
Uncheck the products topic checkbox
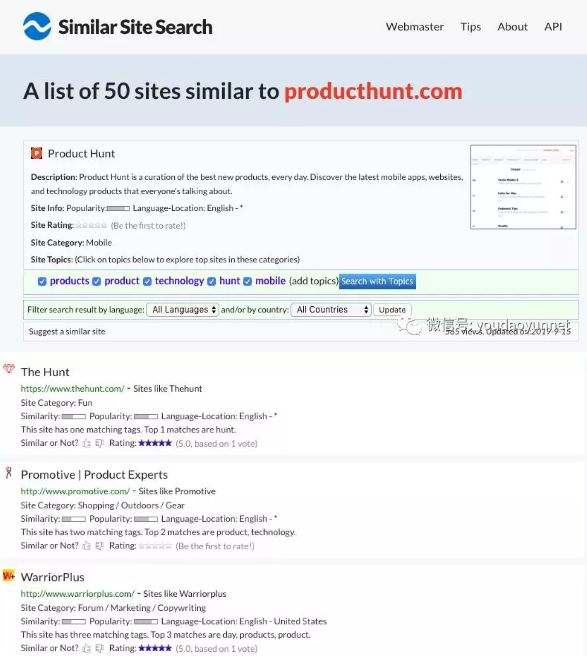42,282
